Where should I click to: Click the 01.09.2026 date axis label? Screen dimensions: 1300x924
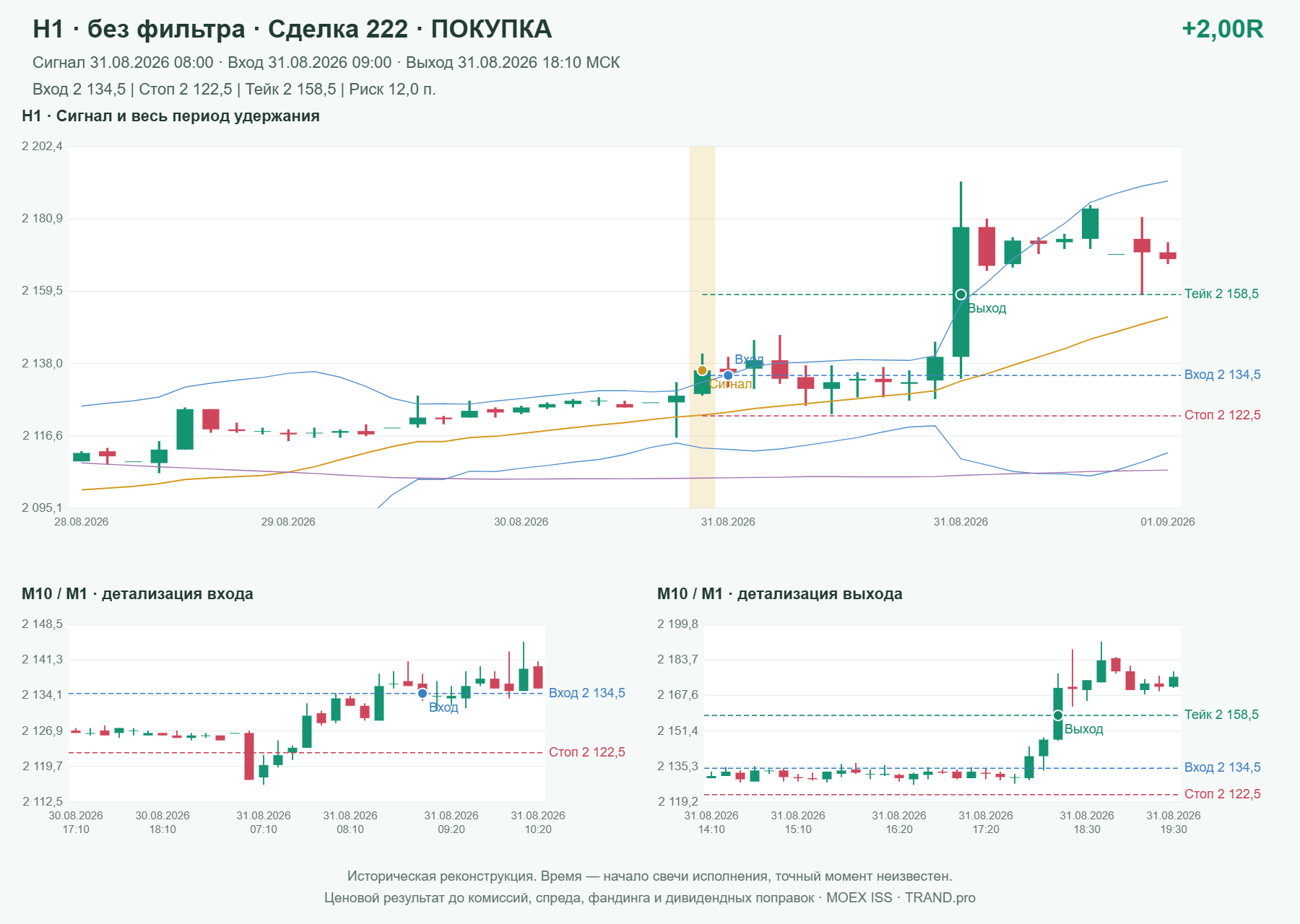[x=1167, y=522]
